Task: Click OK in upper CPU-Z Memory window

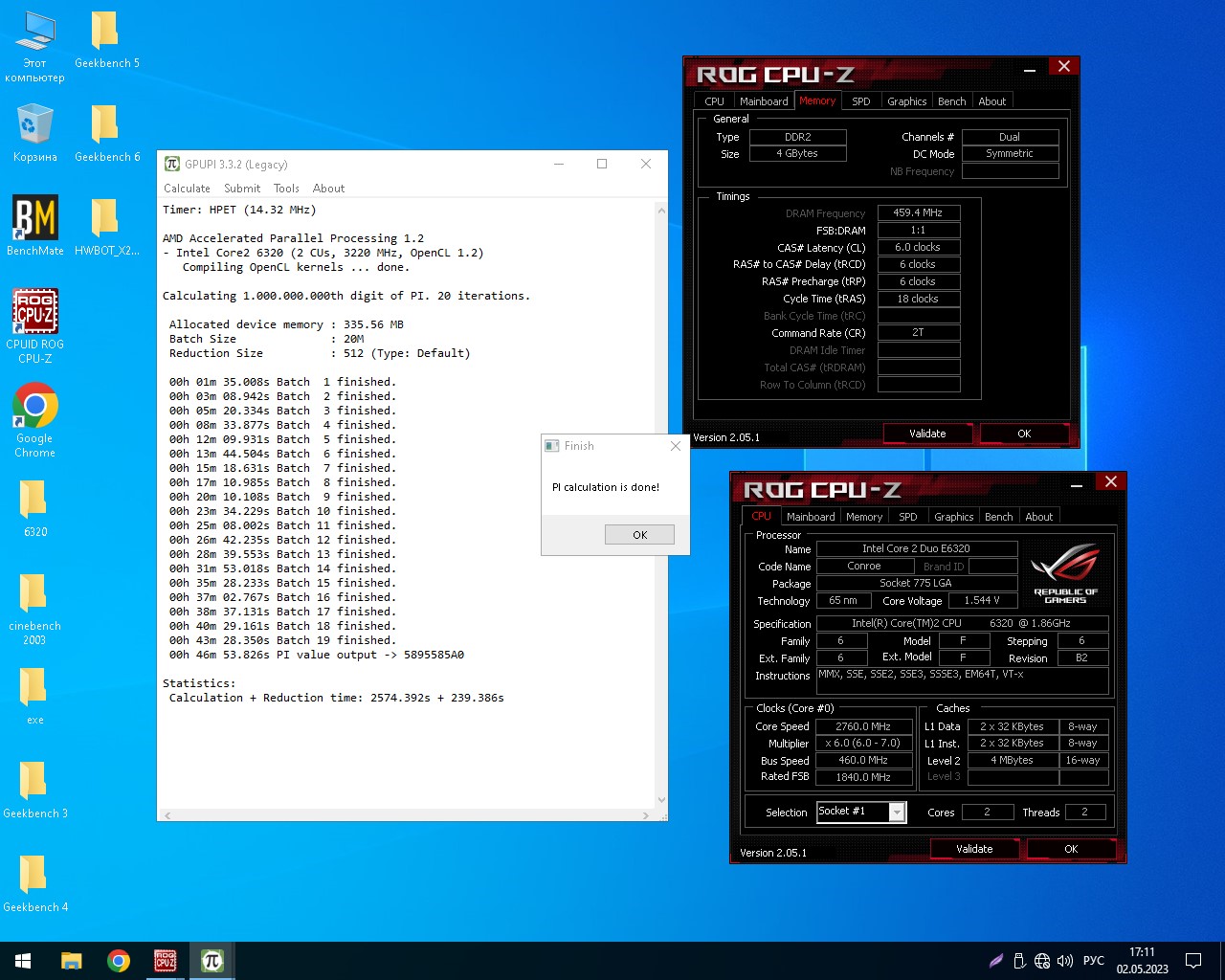Action: 1024,434
